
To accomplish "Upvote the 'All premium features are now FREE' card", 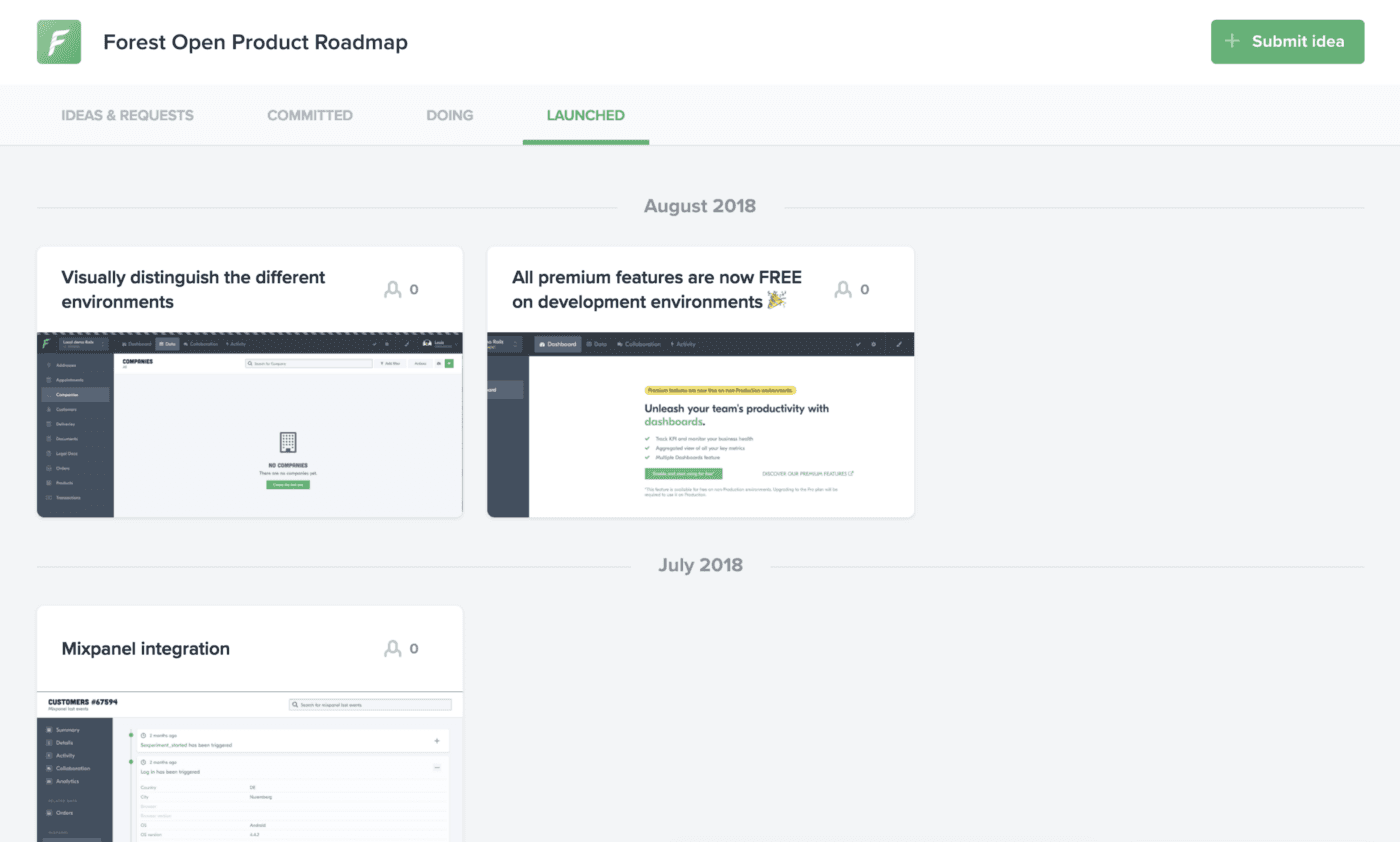I will pos(853,289).
